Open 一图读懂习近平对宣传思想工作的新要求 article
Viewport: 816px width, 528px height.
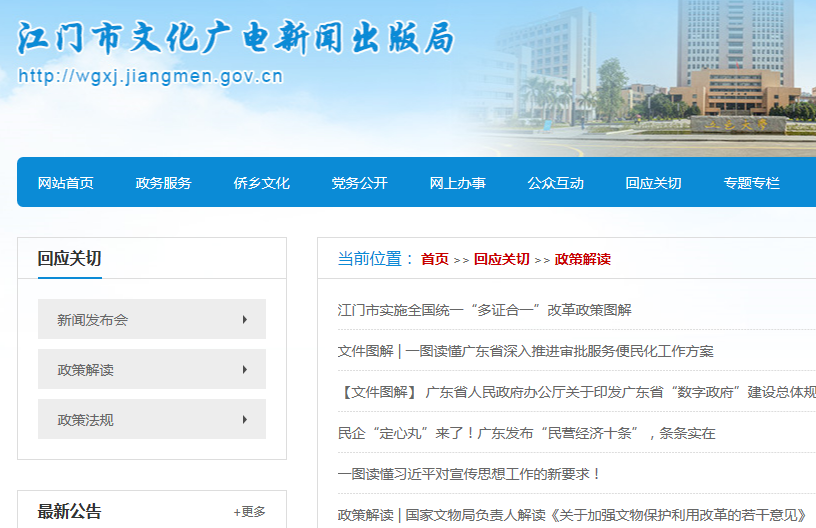pos(470,474)
